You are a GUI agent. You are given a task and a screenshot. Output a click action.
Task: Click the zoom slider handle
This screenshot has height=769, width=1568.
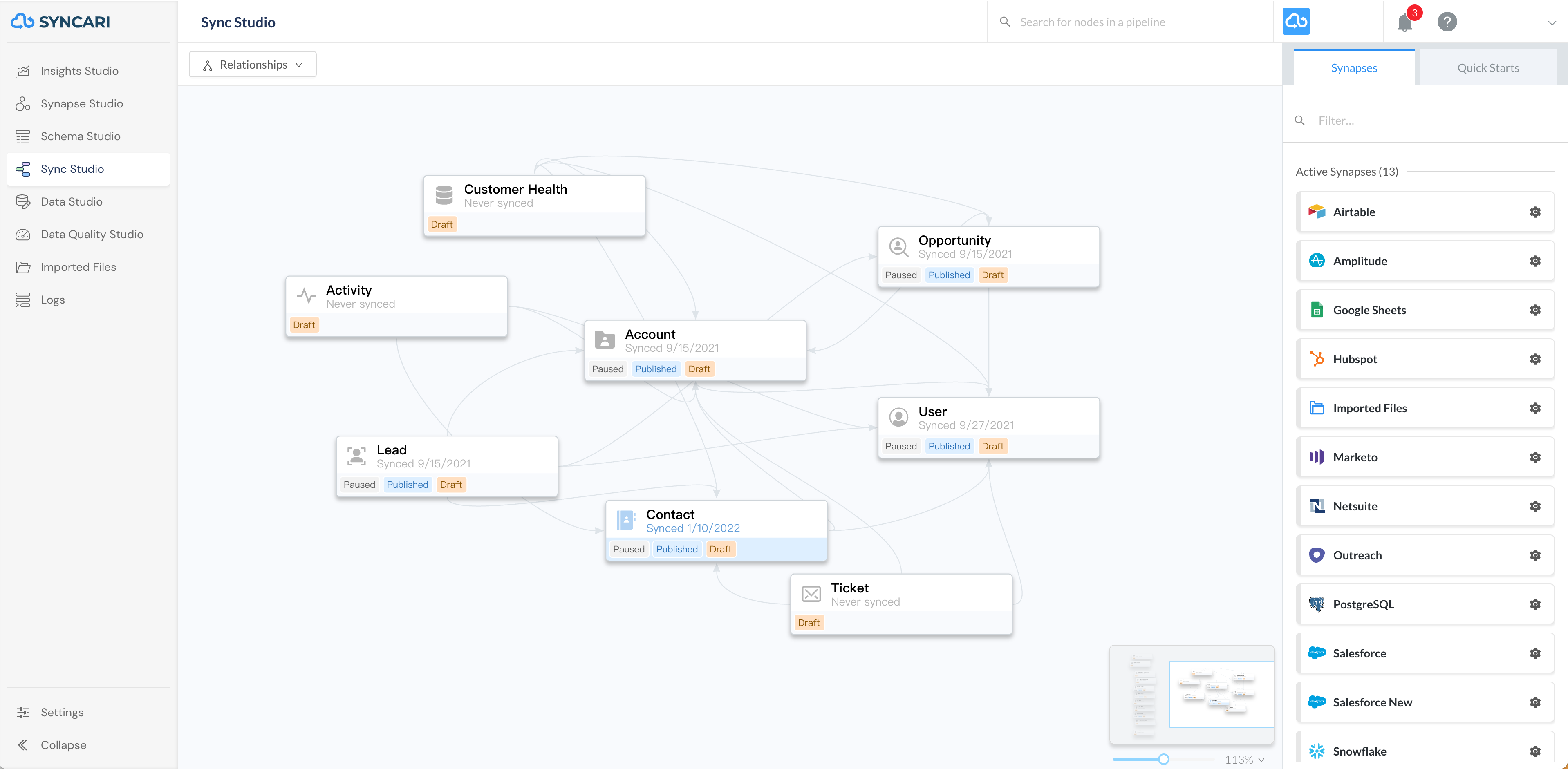pyautogui.click(x=1163, y=759)
